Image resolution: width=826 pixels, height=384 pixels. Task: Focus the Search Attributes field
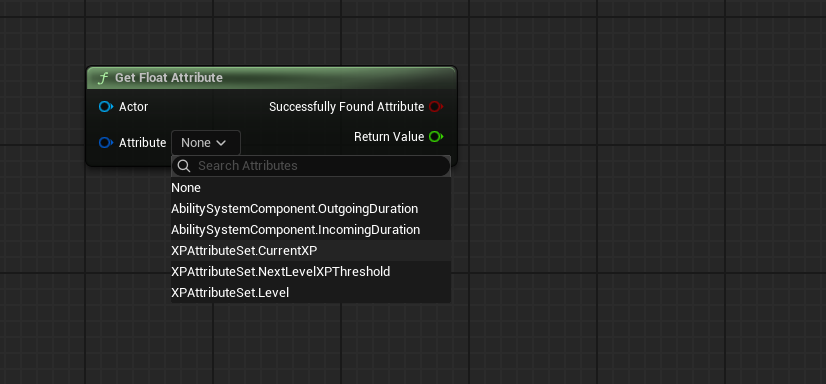point(311,166)
